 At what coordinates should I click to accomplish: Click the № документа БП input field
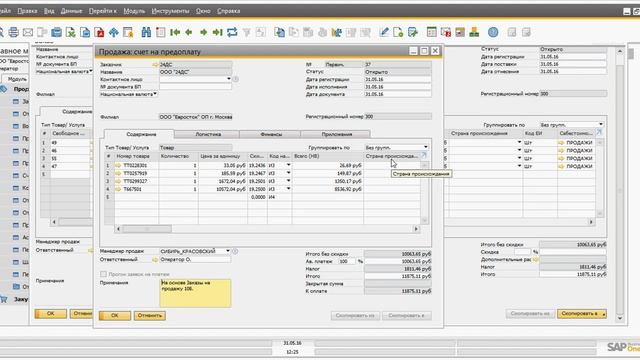pos(196,87)
